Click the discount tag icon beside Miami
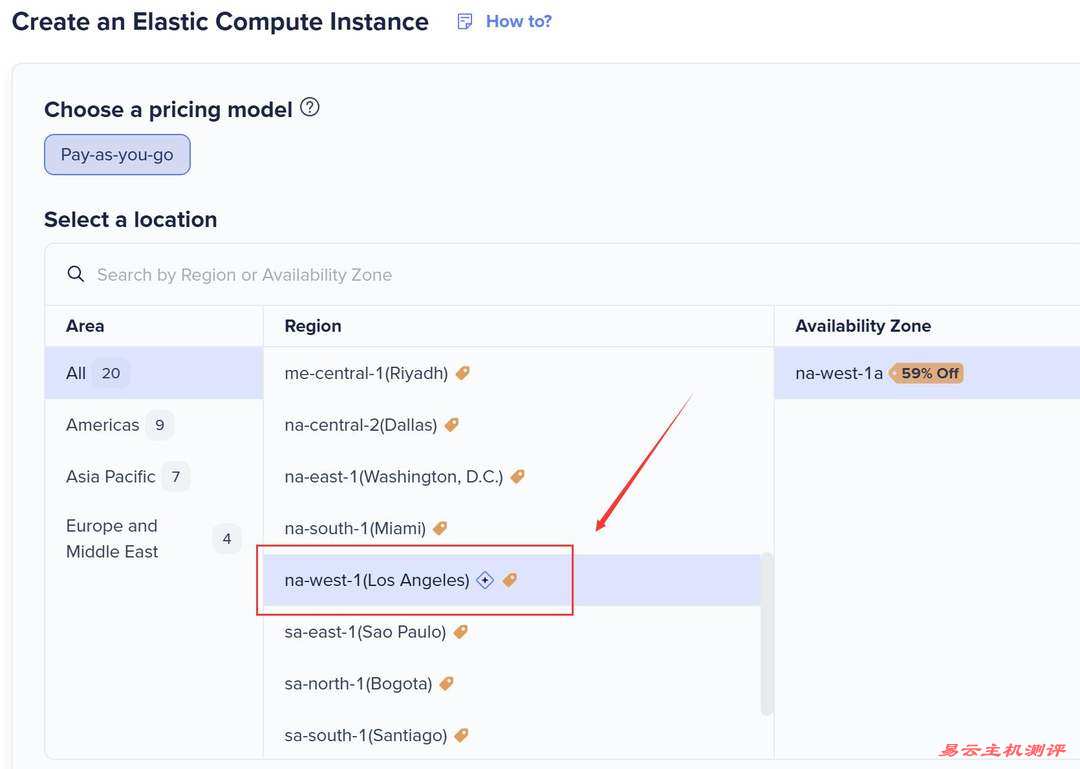 [x=440, y=528]
